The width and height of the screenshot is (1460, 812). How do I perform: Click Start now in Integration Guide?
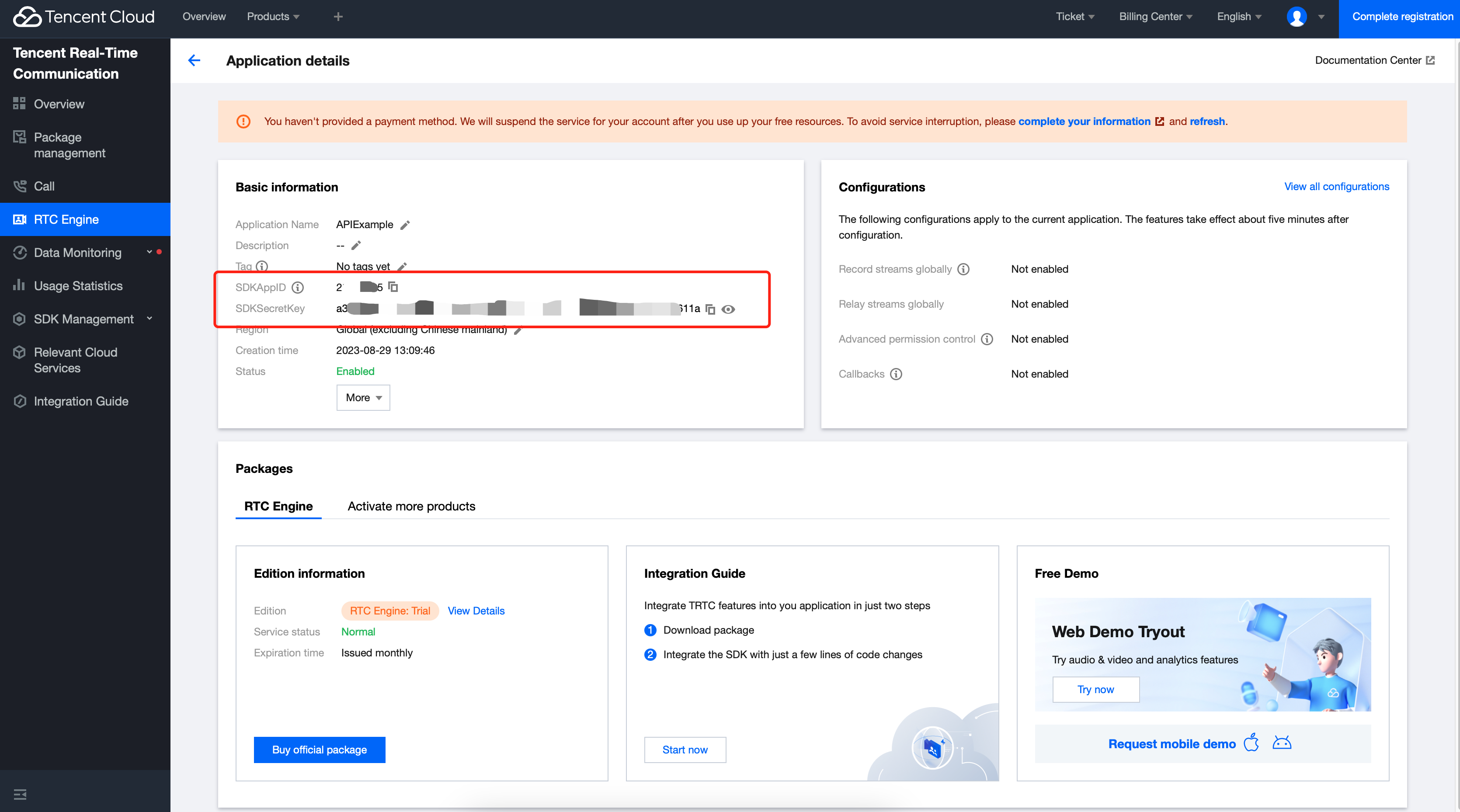(685, 750)
